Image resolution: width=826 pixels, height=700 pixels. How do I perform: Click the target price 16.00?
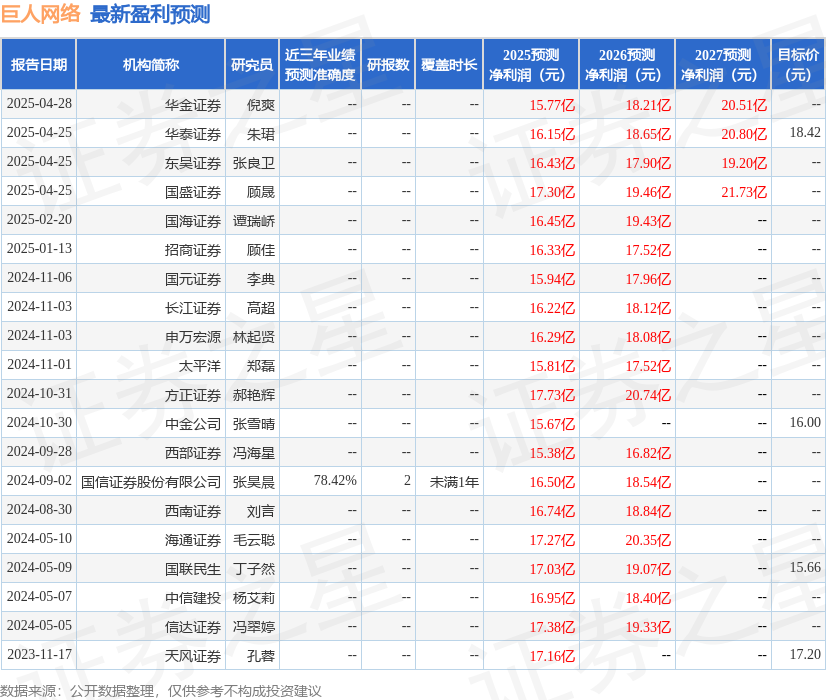click(805, 422)
